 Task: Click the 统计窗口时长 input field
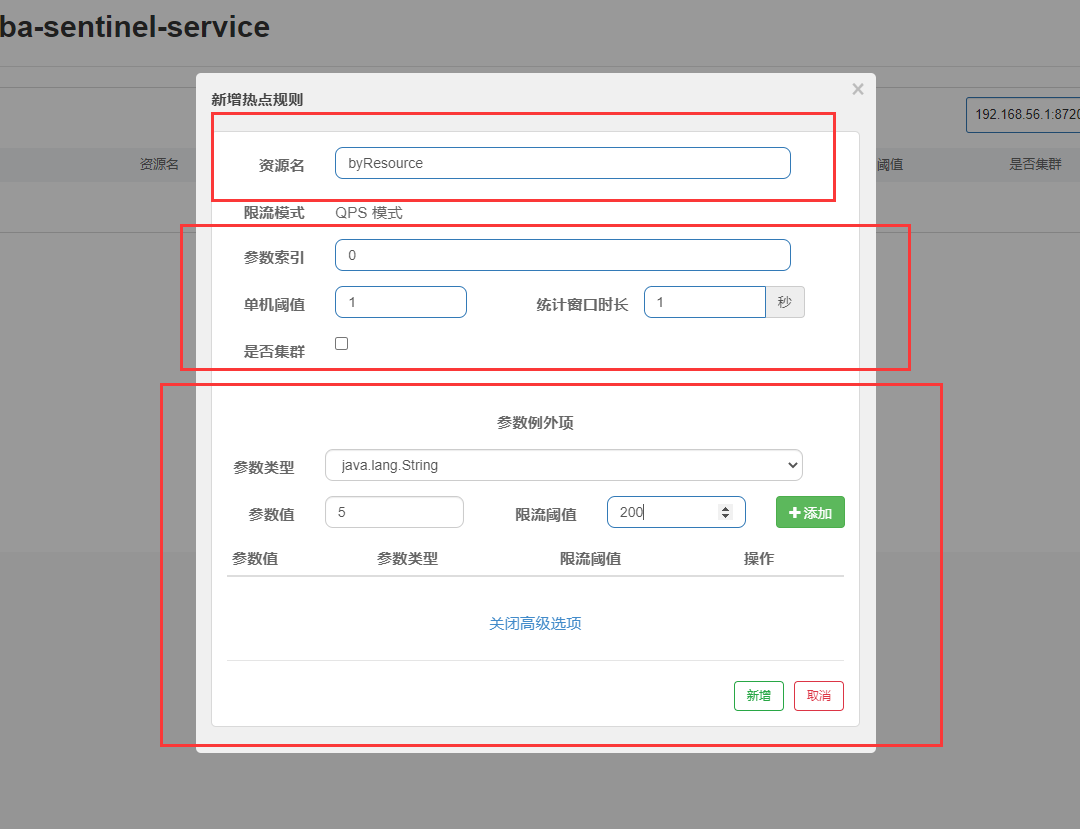tap(704, 301)
